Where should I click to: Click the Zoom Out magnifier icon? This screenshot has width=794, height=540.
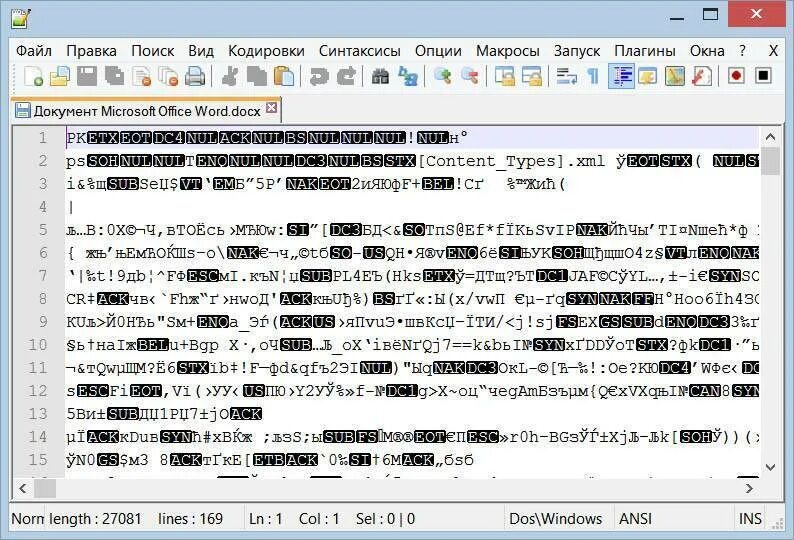470,76
